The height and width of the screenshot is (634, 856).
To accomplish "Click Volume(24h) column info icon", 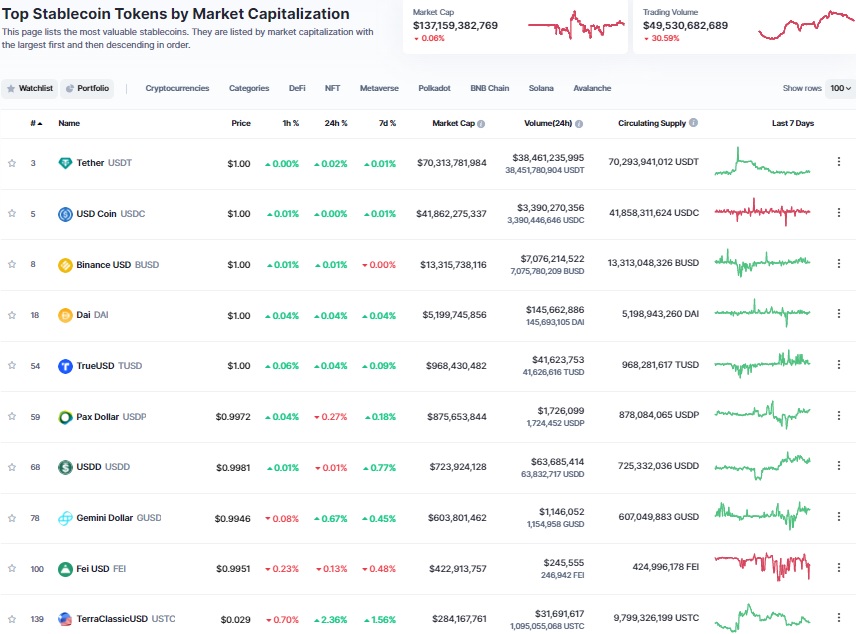I will [x=579, y=124].
